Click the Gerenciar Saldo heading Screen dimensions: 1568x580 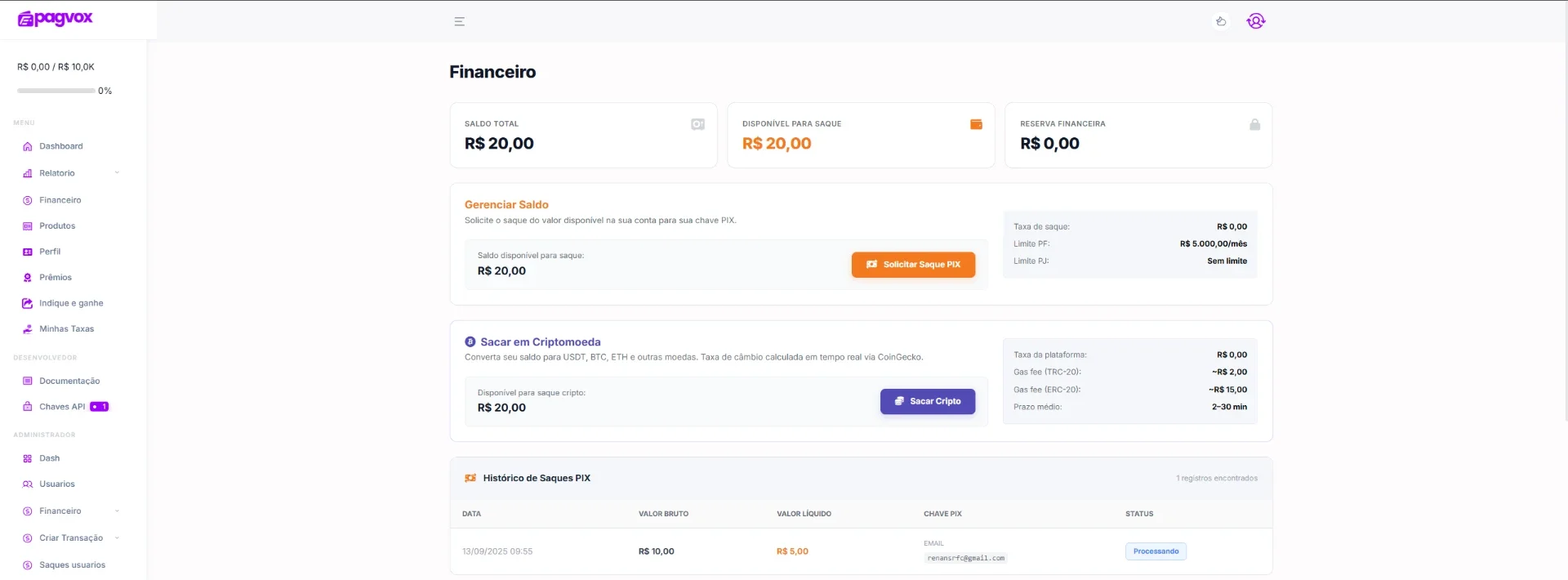[x=506, y=205]
